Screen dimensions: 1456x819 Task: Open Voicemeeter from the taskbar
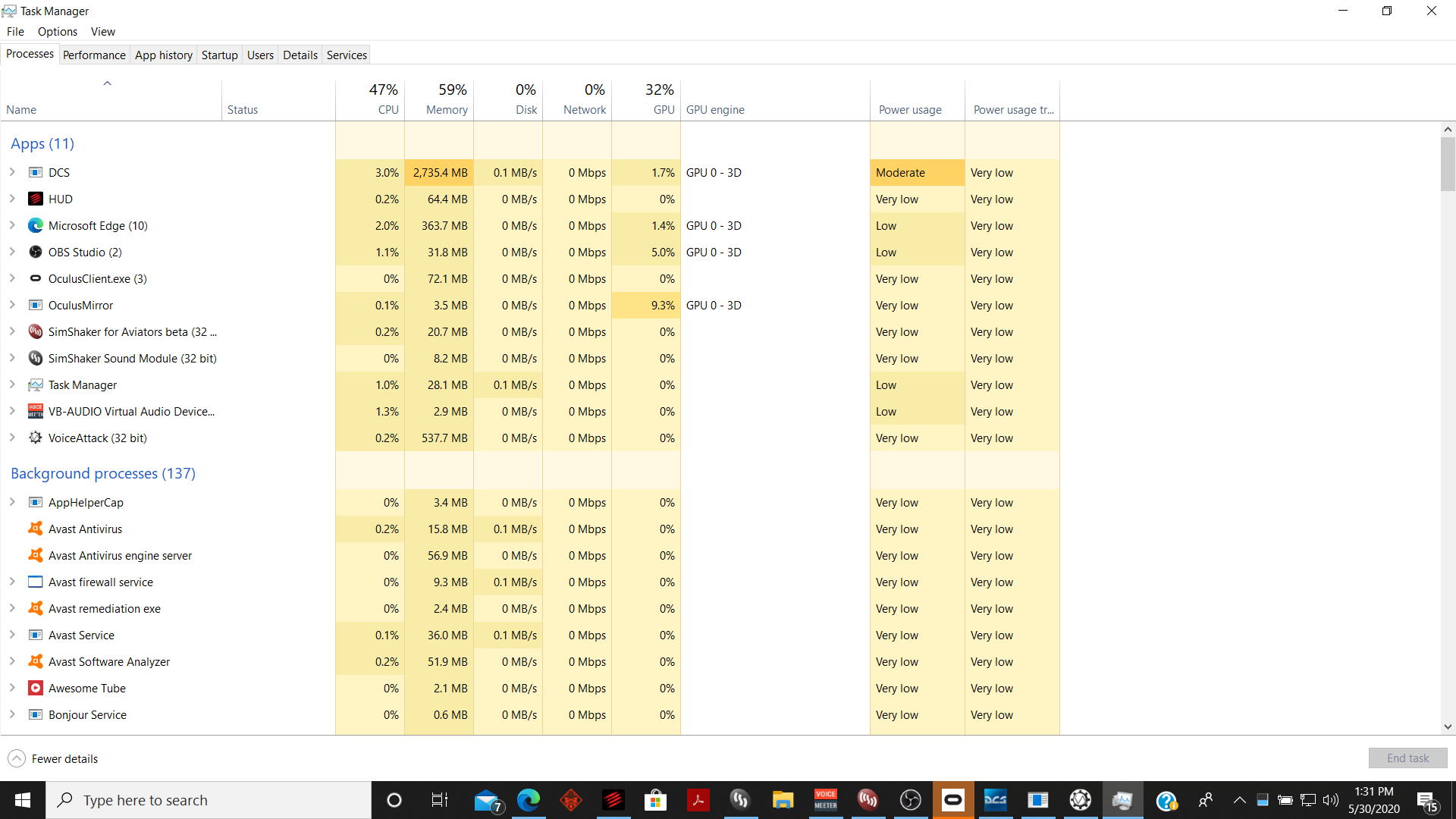click(826, 800)
